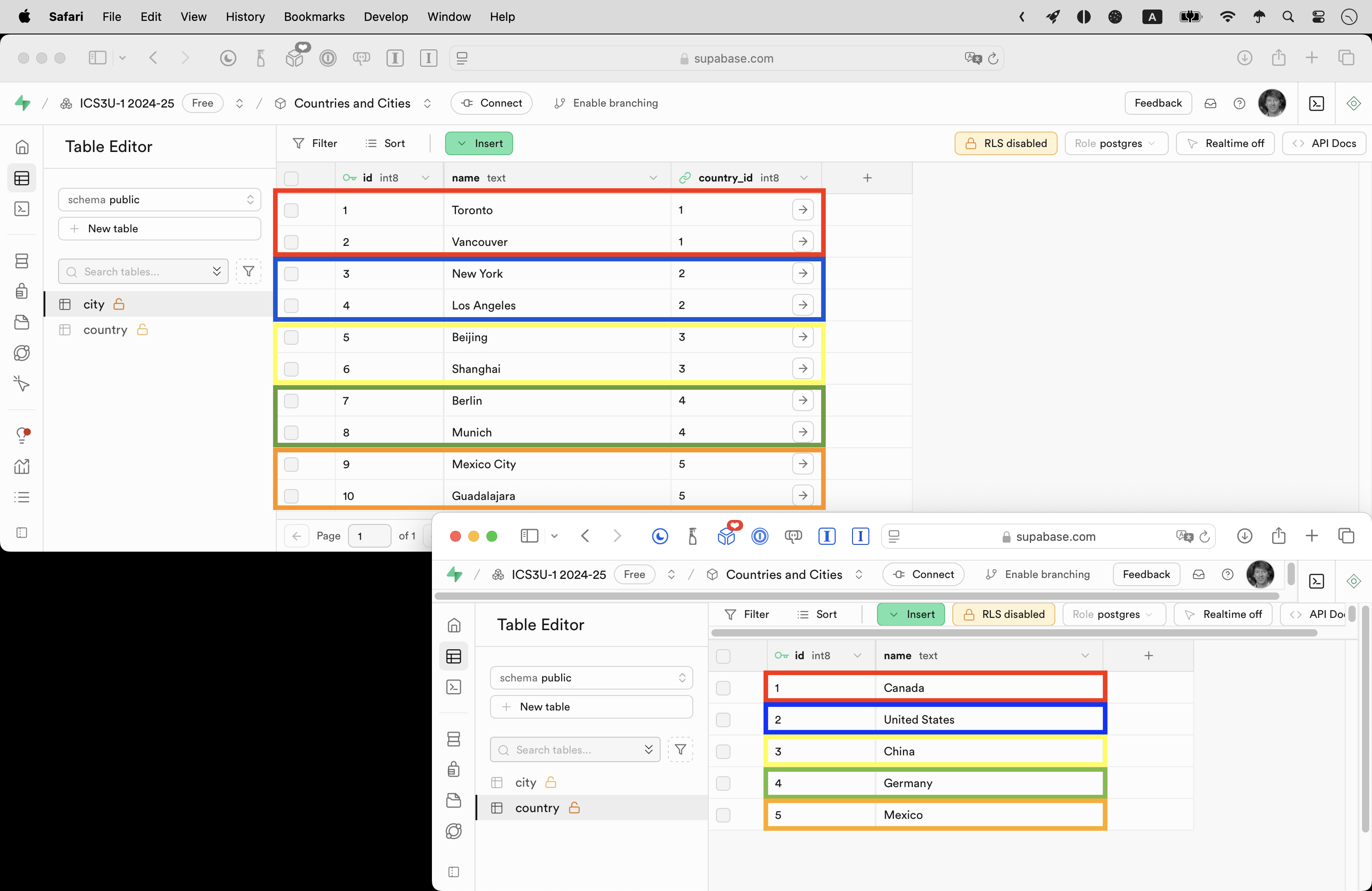Open SQL Editor icon in left sidebar
This screenshot has width=1372, height=891.
(x=22, y=209)
